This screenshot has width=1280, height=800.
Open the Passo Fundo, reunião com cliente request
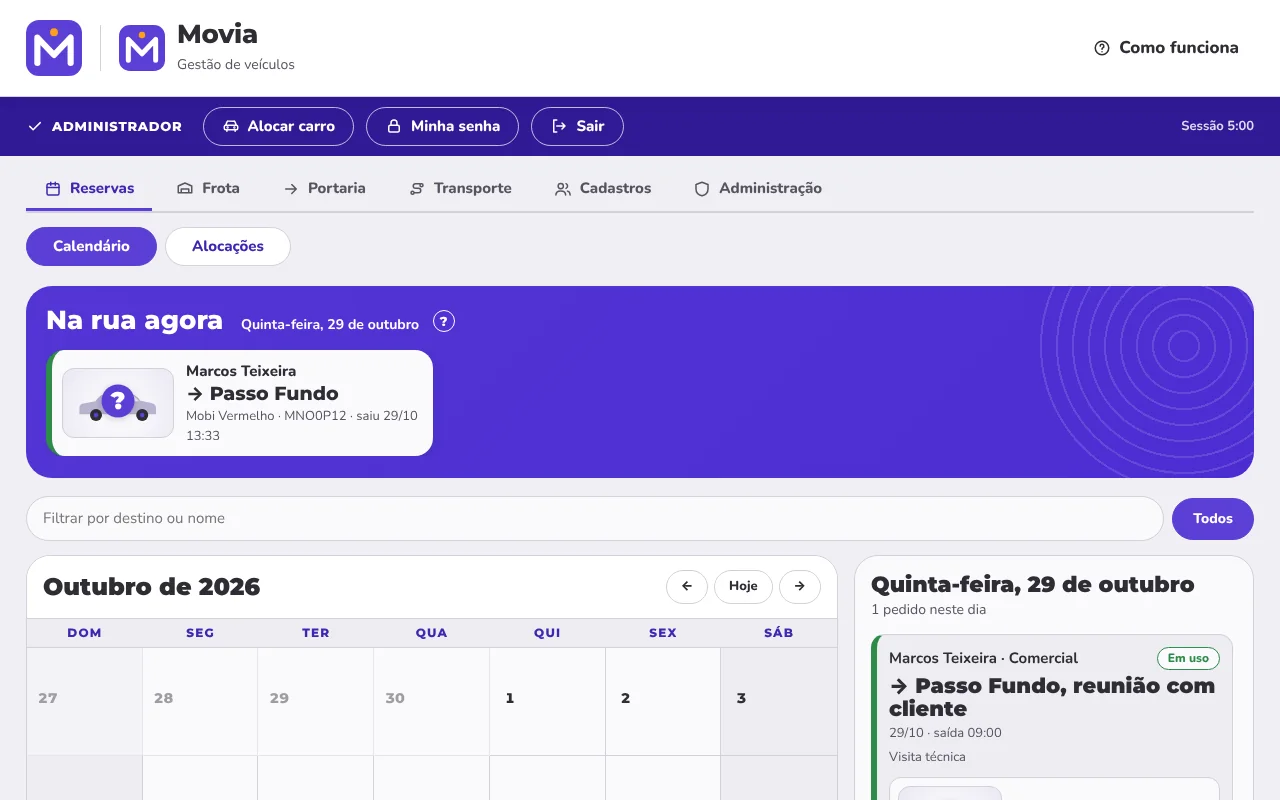1052,697
